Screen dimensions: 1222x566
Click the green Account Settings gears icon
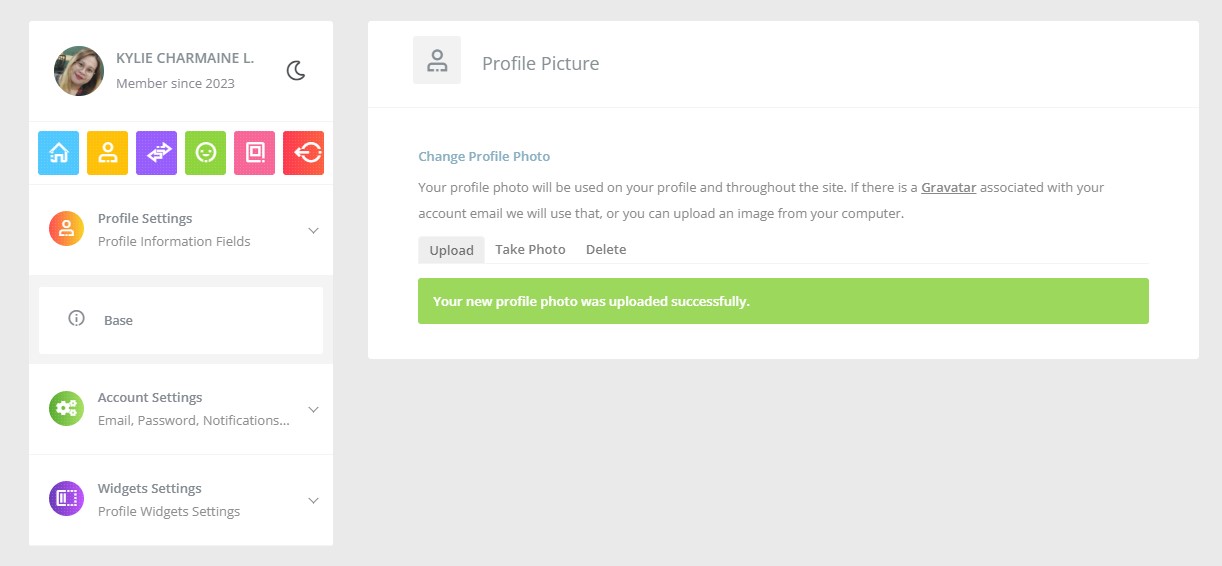[x=66, y=408]
